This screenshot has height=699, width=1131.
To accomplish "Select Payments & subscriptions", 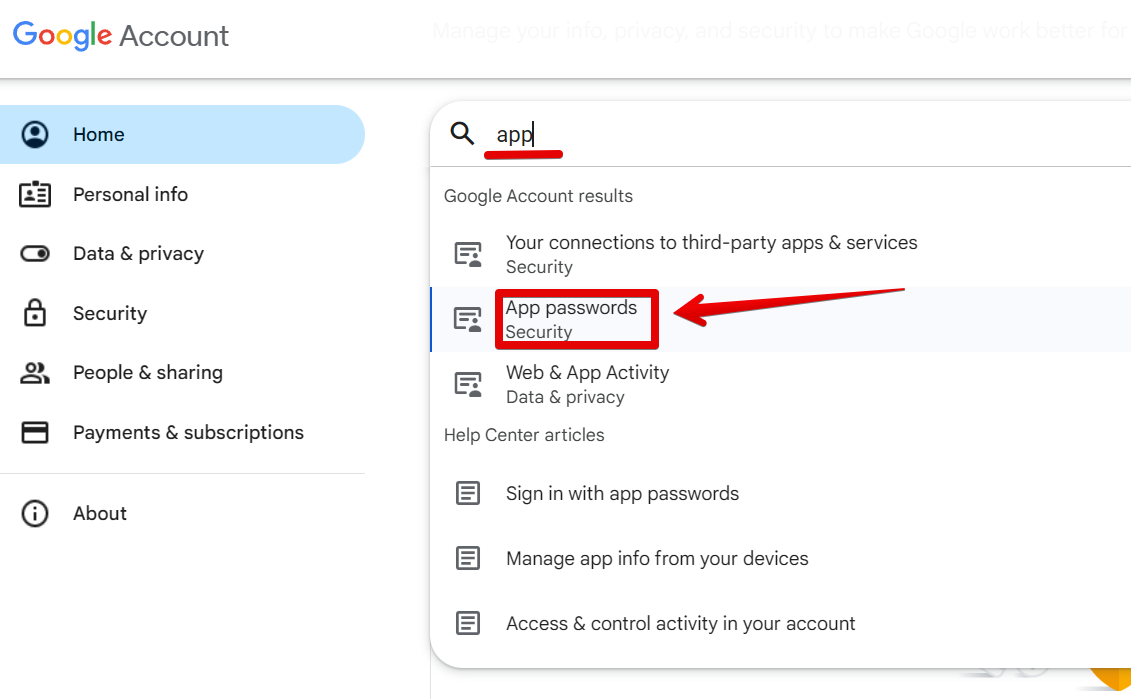I will pos(182,432).
